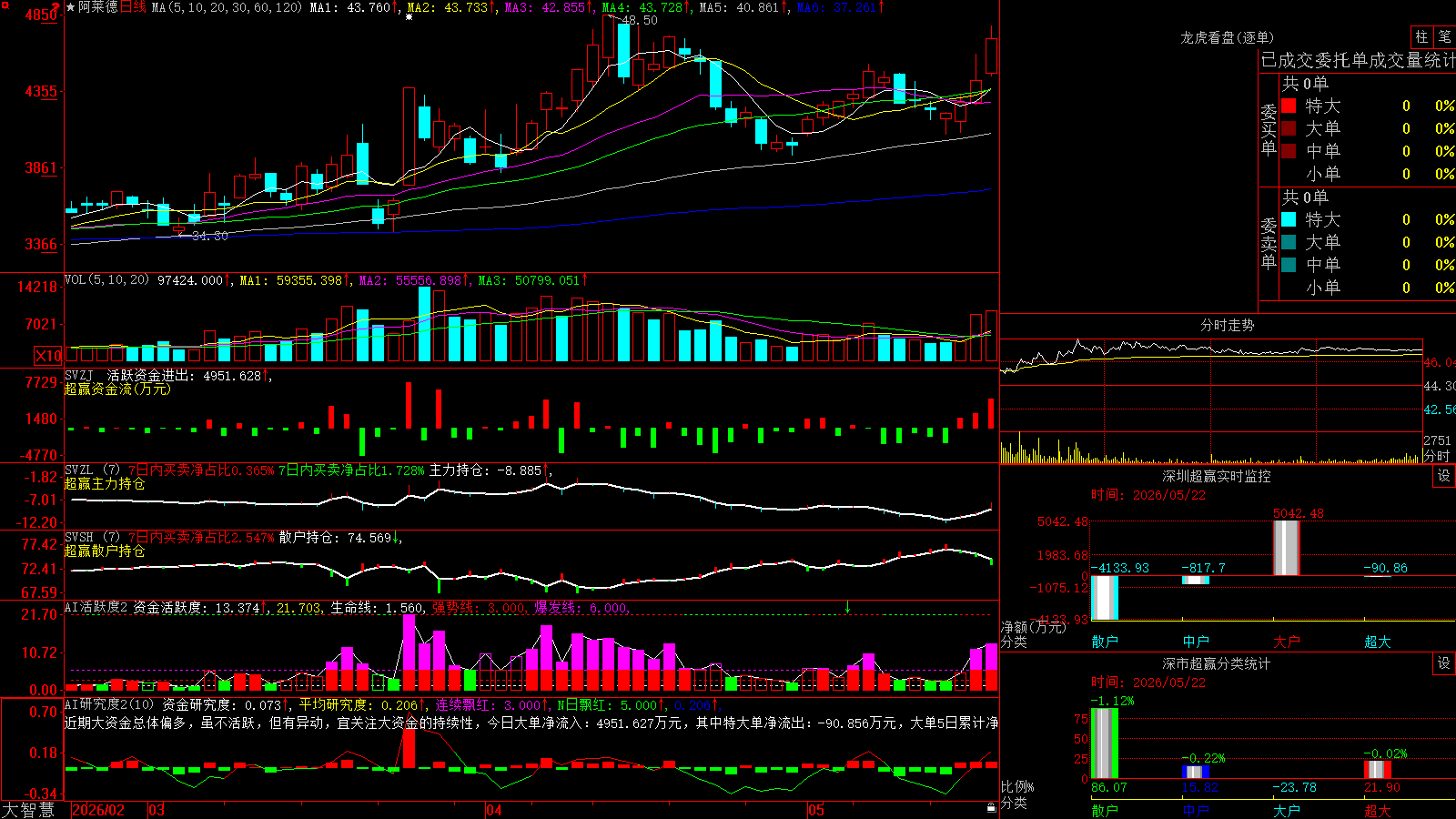The height and width of the screenshot is (819, 1456).
Task: Click the 超赢资金流(万元) label
Action: click(117, 389)
